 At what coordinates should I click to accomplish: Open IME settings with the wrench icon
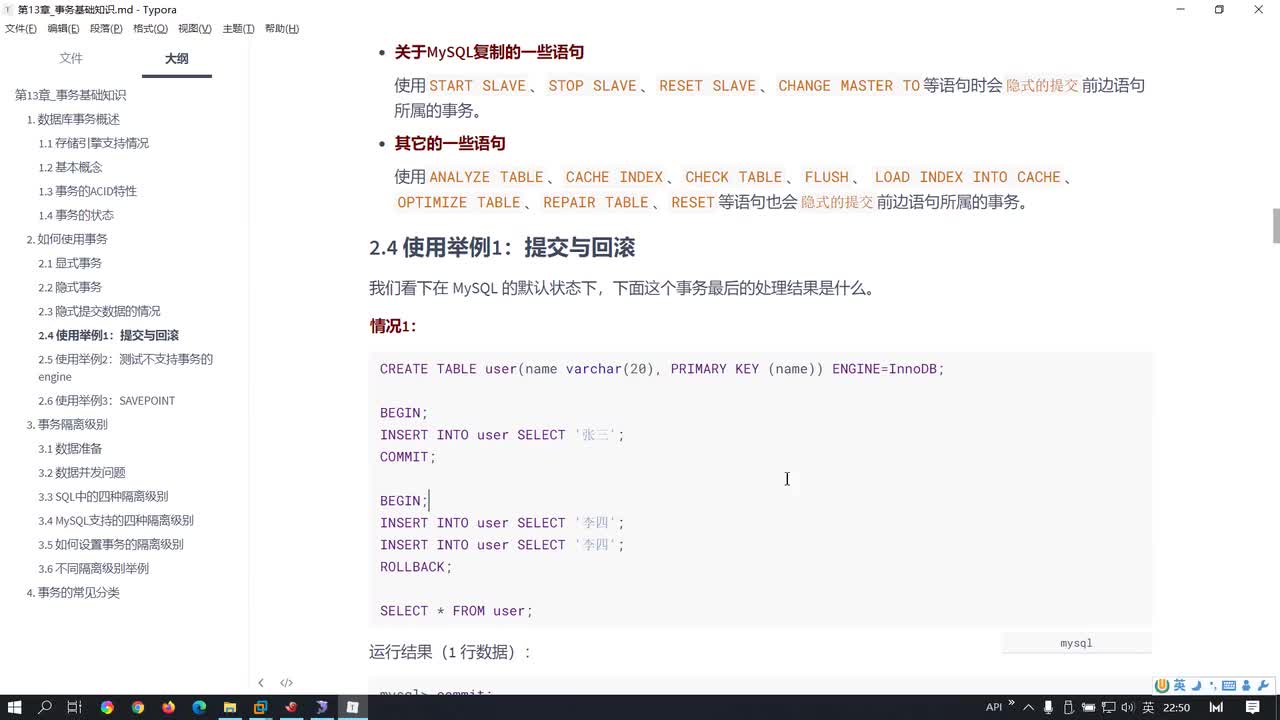[1263, 685]
